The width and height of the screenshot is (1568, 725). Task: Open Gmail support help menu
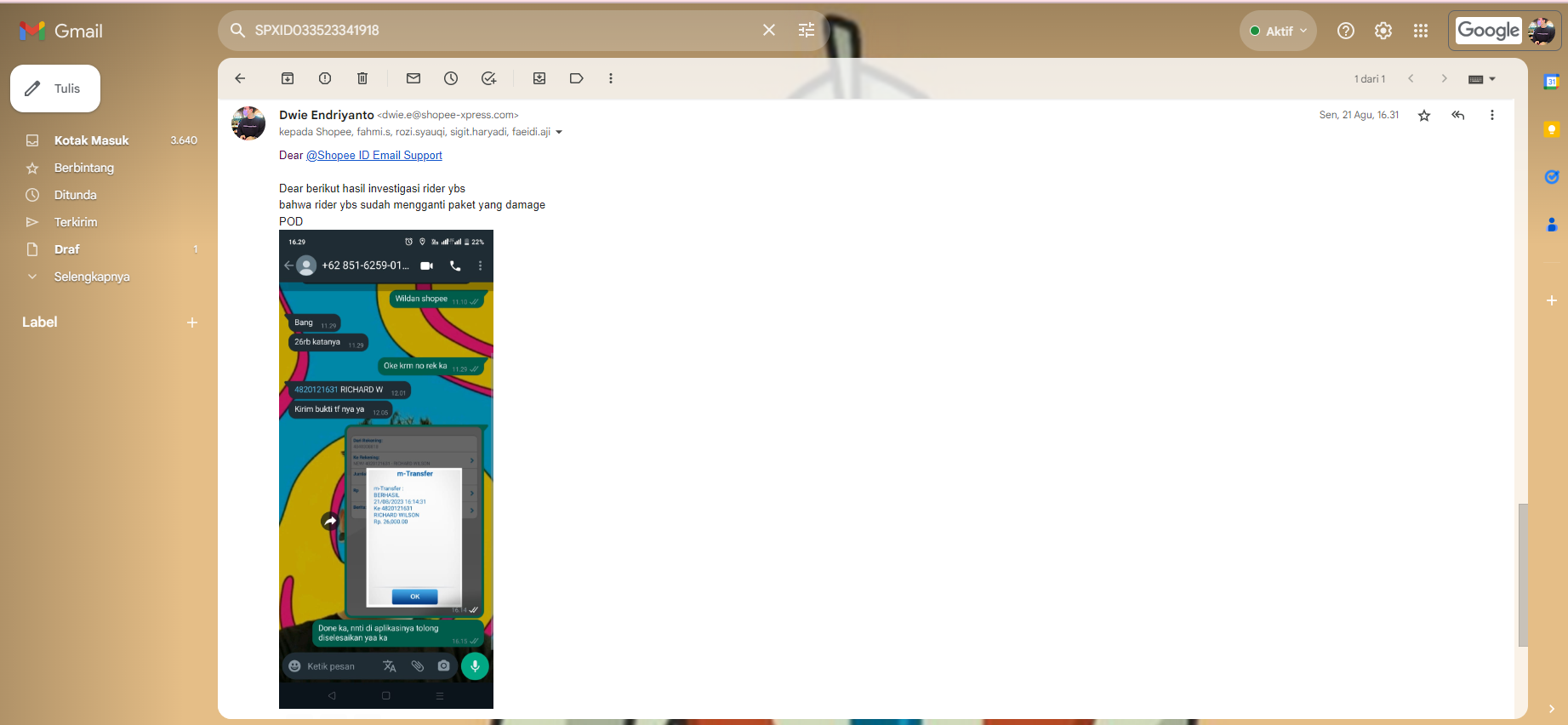click(1346, 31)
